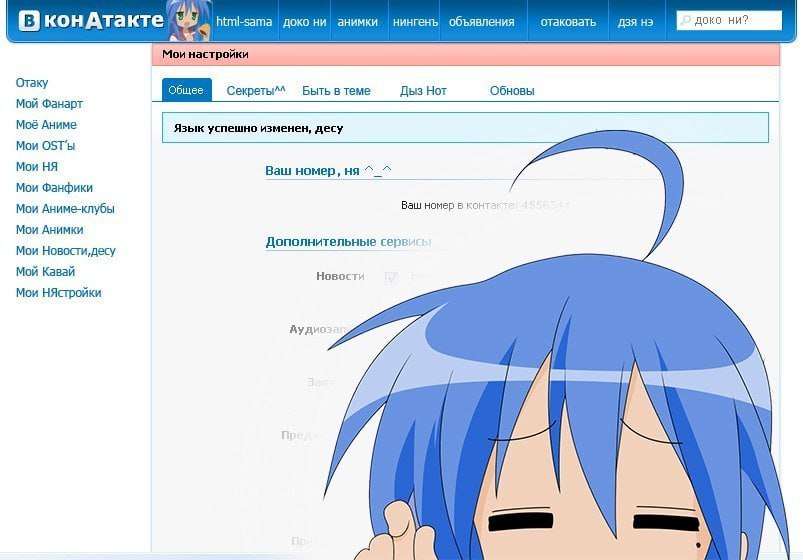
Task: Click анимки in the header menu
Action: click(x=357, y=22)
